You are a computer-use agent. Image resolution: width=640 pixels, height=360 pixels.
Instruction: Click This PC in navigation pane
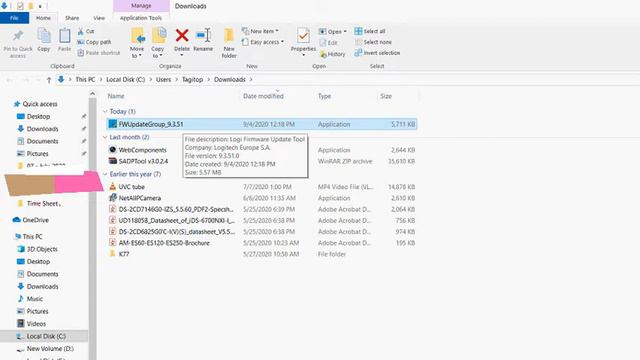32,237
